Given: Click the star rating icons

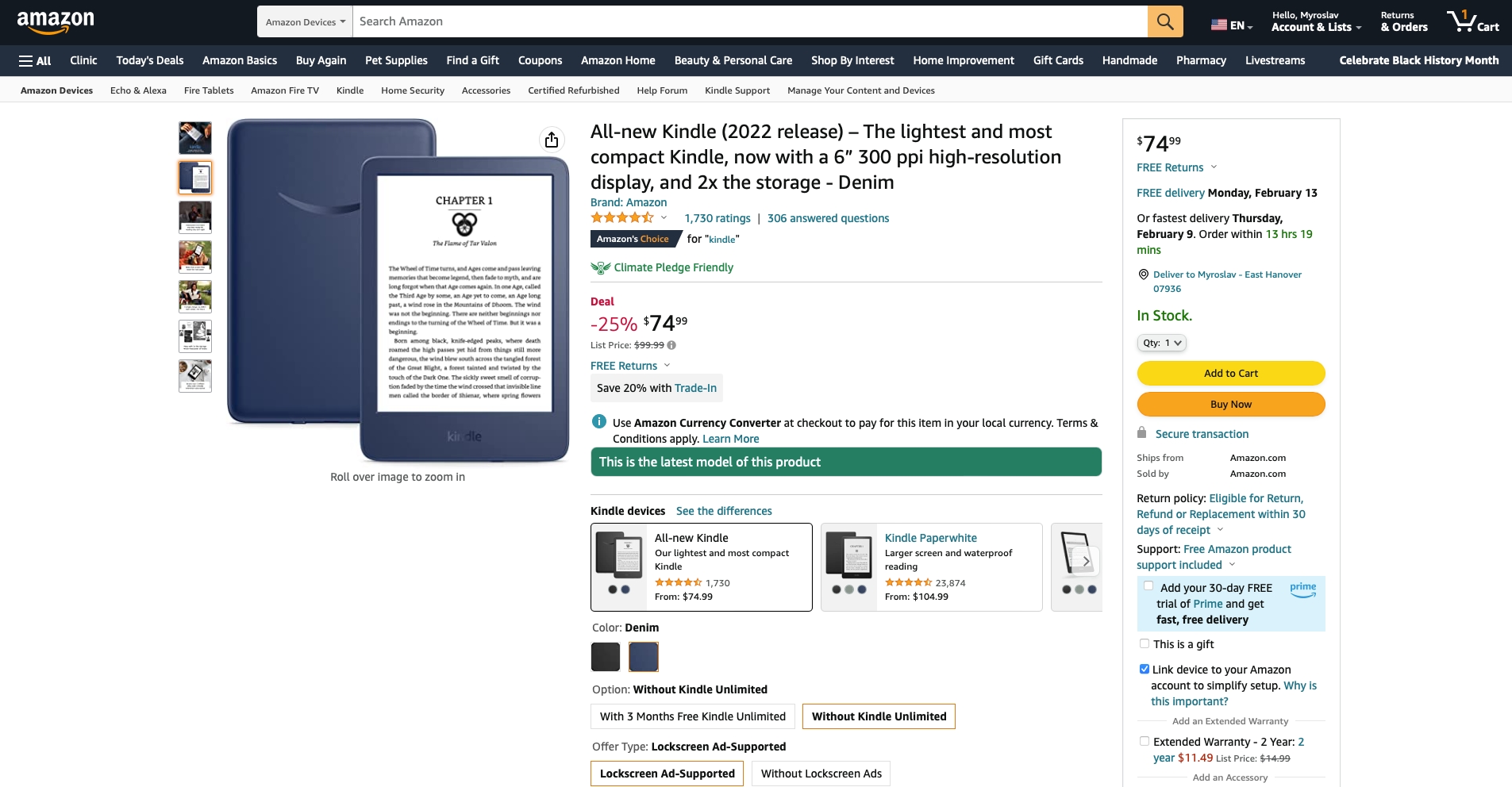Looking at the screenshot, I should pyautogui.click(x=622, y=217).
